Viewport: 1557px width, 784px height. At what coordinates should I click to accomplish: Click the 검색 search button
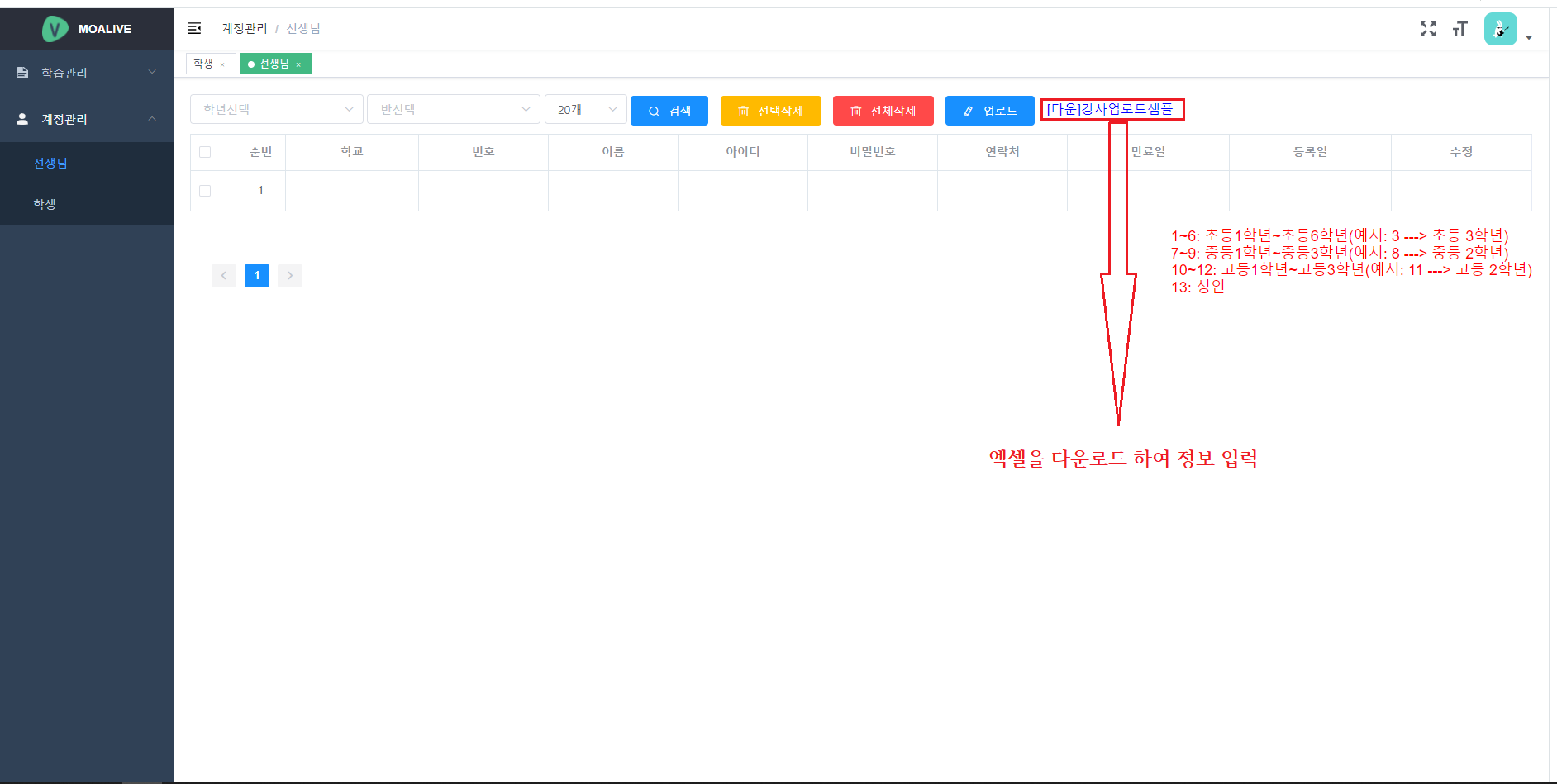point(669,111)
